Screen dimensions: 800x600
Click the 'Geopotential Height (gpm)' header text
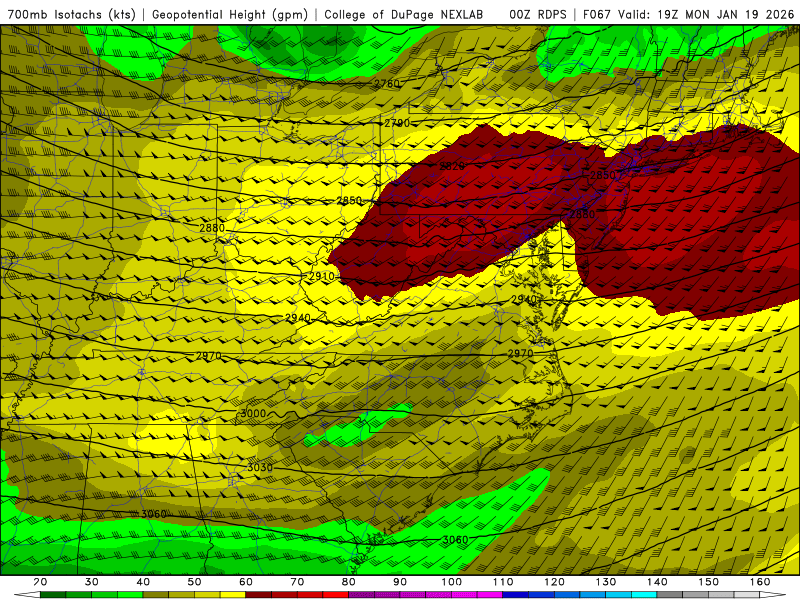click(x=230, y=14)
